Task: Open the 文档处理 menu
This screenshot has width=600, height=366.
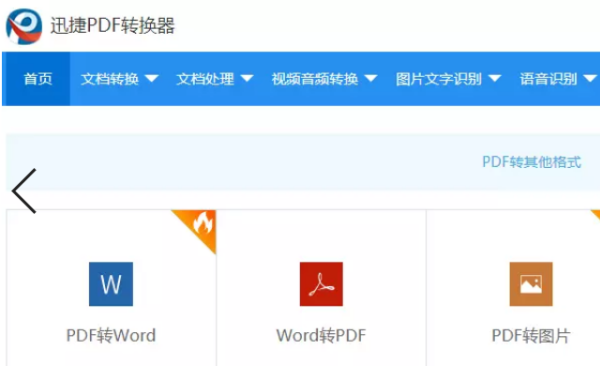Action: pyautogui.click(x=205, y=79)
